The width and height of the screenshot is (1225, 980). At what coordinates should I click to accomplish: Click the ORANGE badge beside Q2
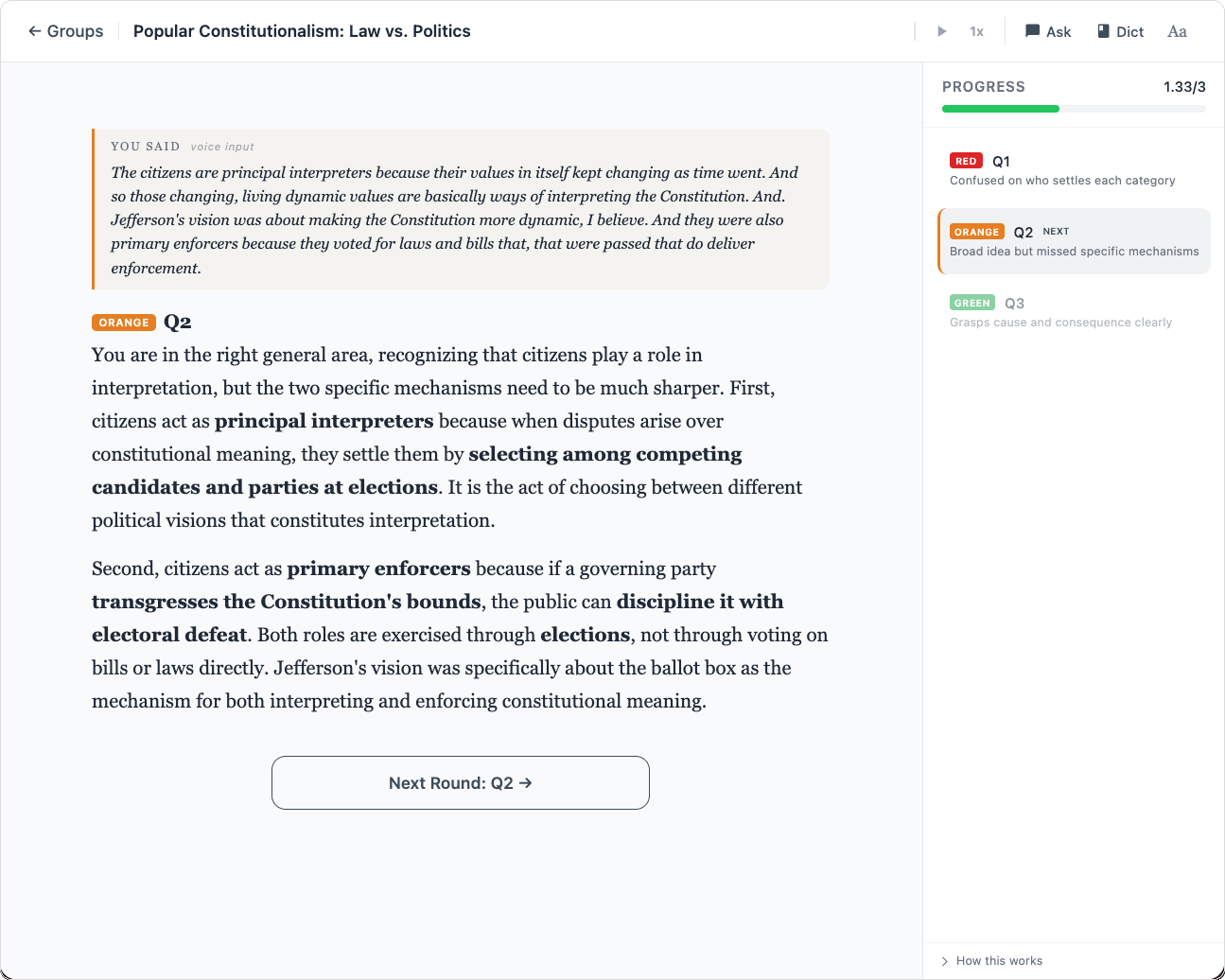[x=977, y=231]
